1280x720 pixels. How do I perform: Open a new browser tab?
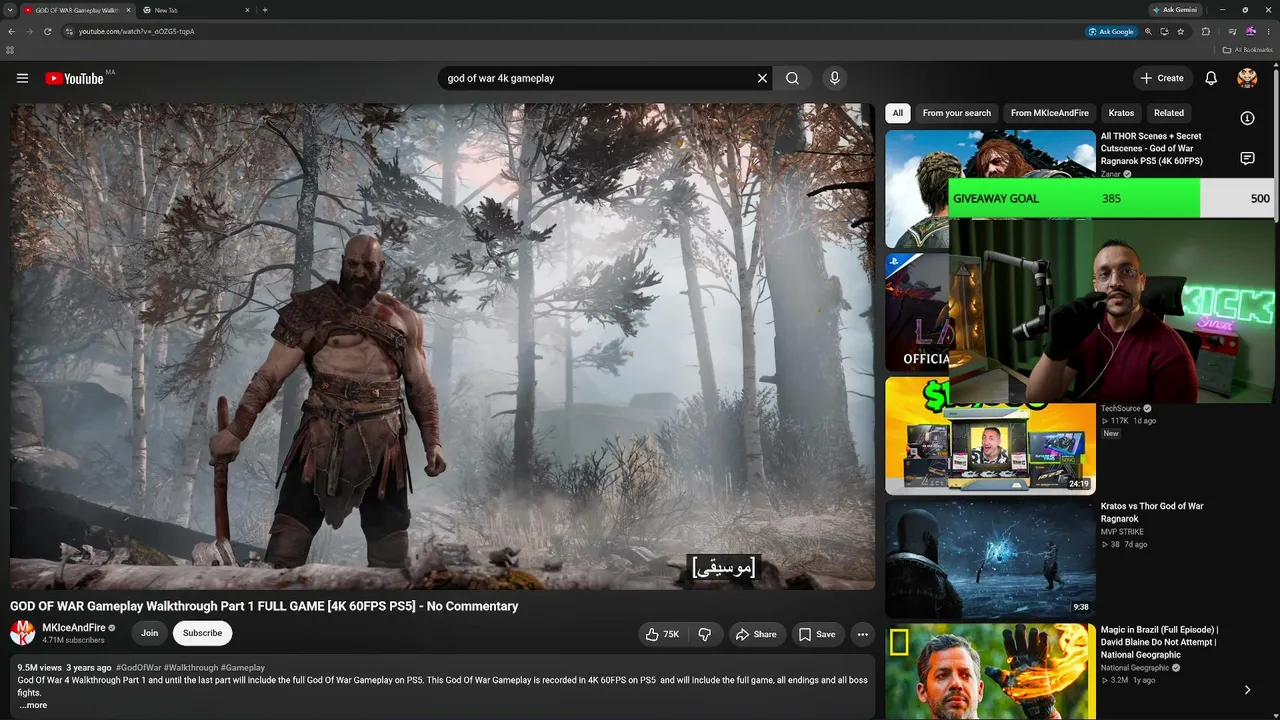tap(264, 10)
